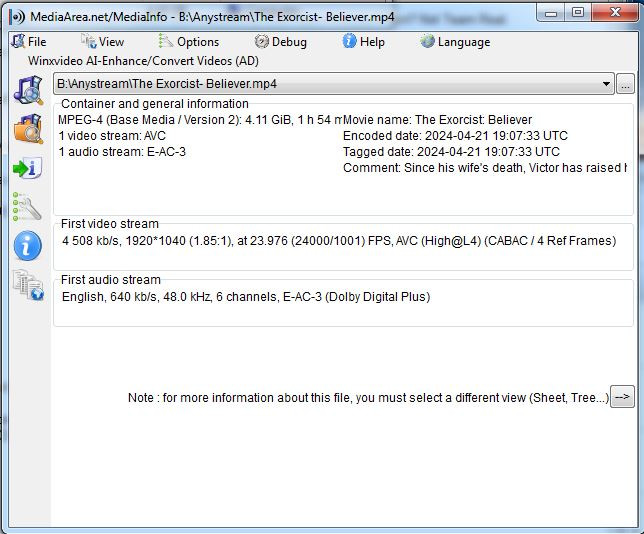Viewport: 644px width, 534px height.
Task: Open Preferences with the wrench icon
Action: (27, 207)
